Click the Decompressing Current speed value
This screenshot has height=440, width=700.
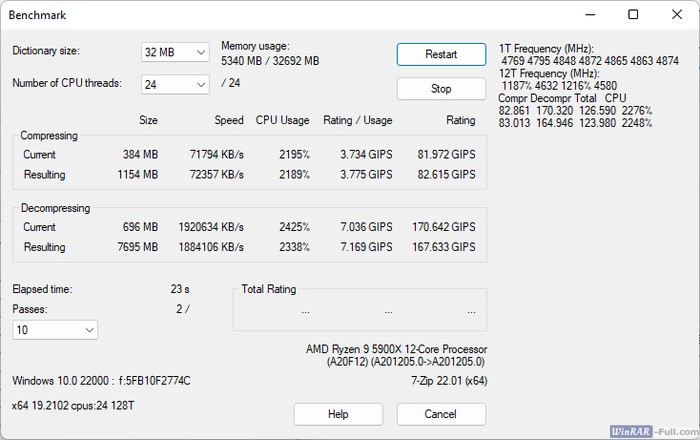pos(210,227)
